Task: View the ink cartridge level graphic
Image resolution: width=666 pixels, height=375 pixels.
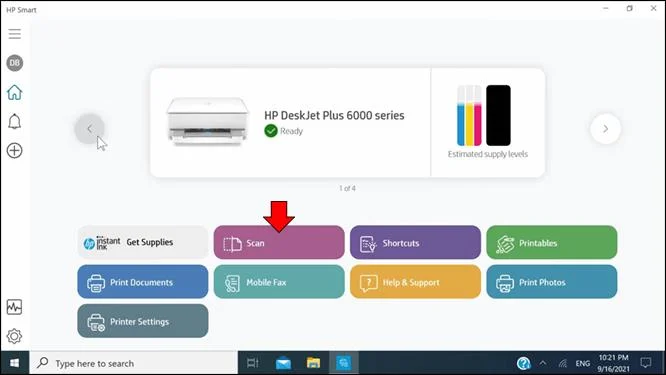Action: (484, 115)
